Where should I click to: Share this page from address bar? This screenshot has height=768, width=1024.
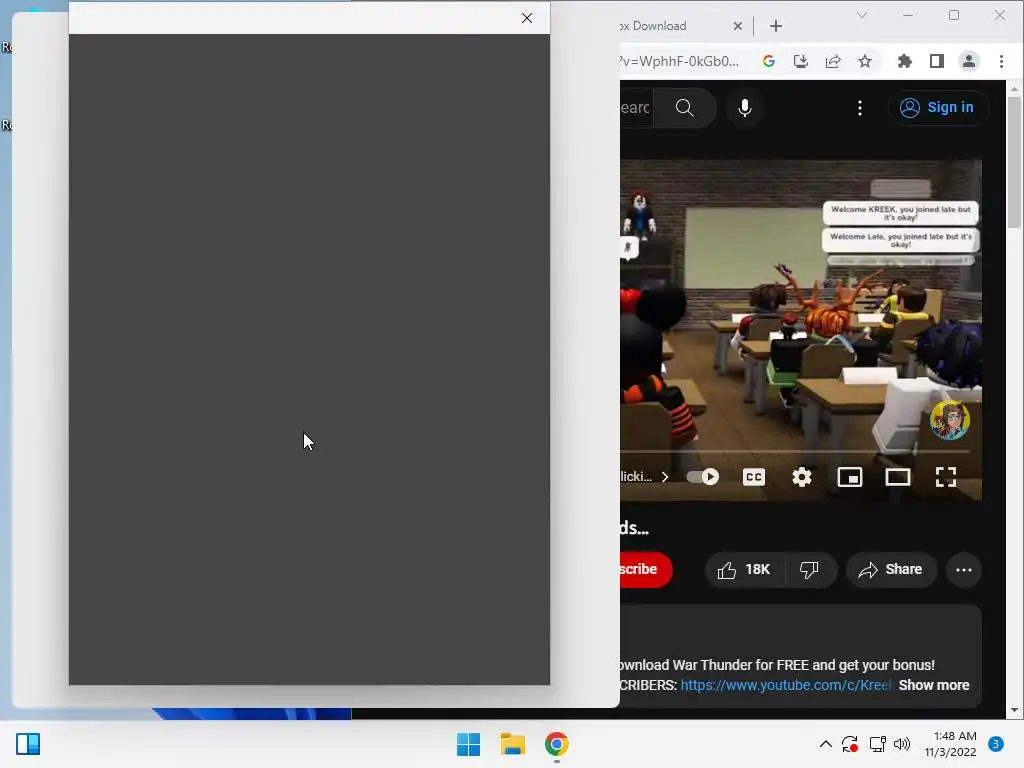pyautogui.click(x=833, y=61)
